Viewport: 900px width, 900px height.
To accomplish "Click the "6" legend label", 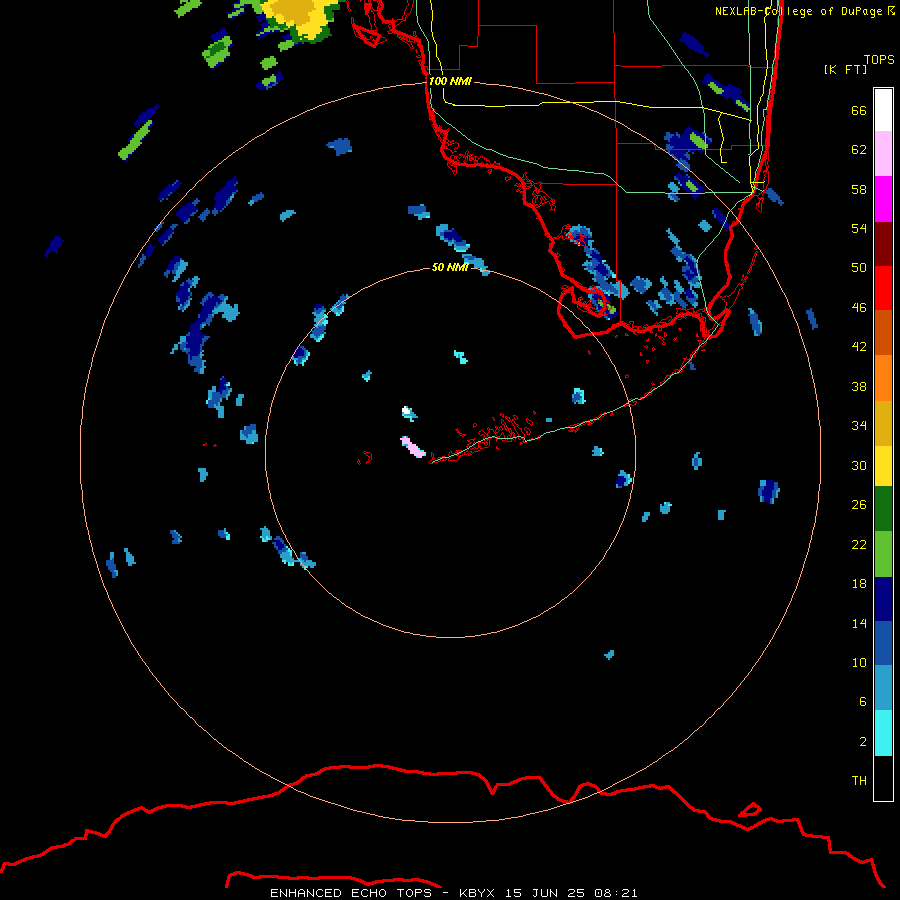I will point(863,702).
